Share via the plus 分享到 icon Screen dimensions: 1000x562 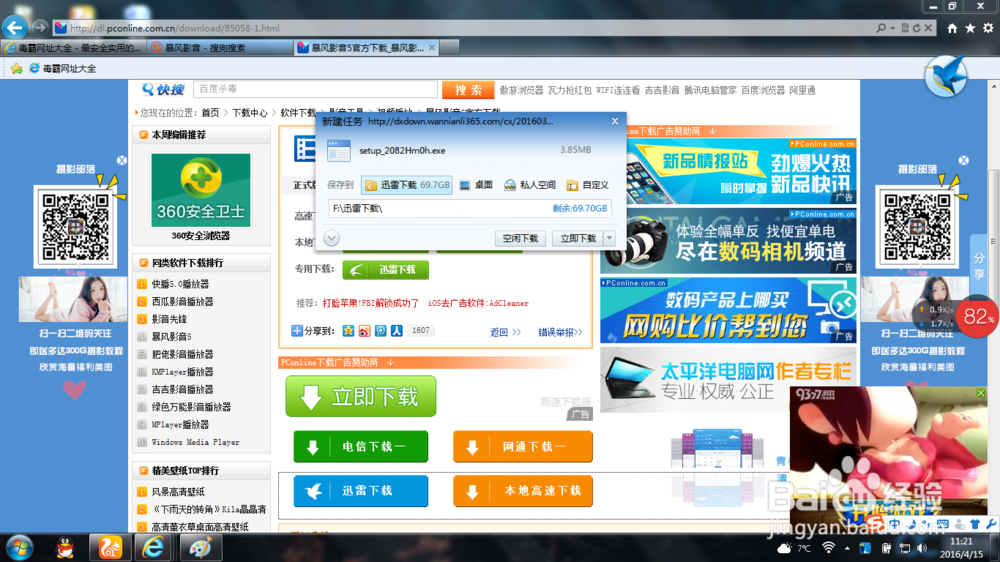[x=297, y=330]
